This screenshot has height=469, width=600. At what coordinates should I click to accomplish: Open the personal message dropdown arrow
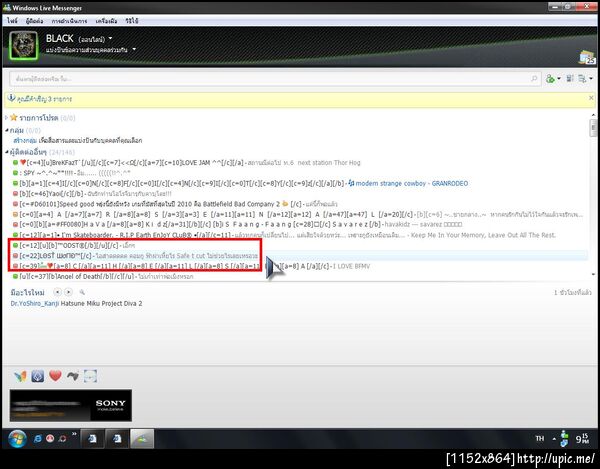coord(134,49)
